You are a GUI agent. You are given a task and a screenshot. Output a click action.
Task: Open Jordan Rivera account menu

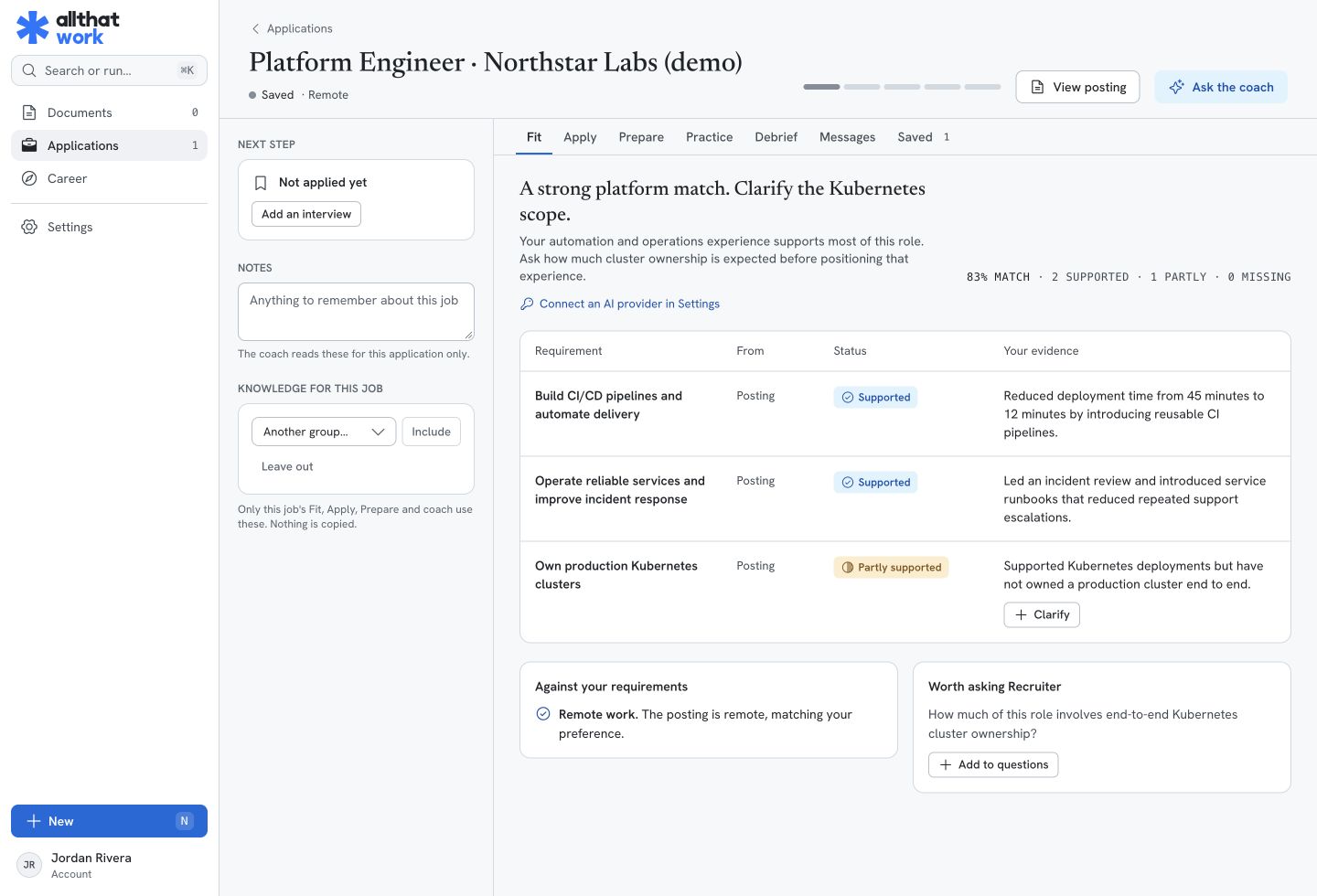point(109,865)
